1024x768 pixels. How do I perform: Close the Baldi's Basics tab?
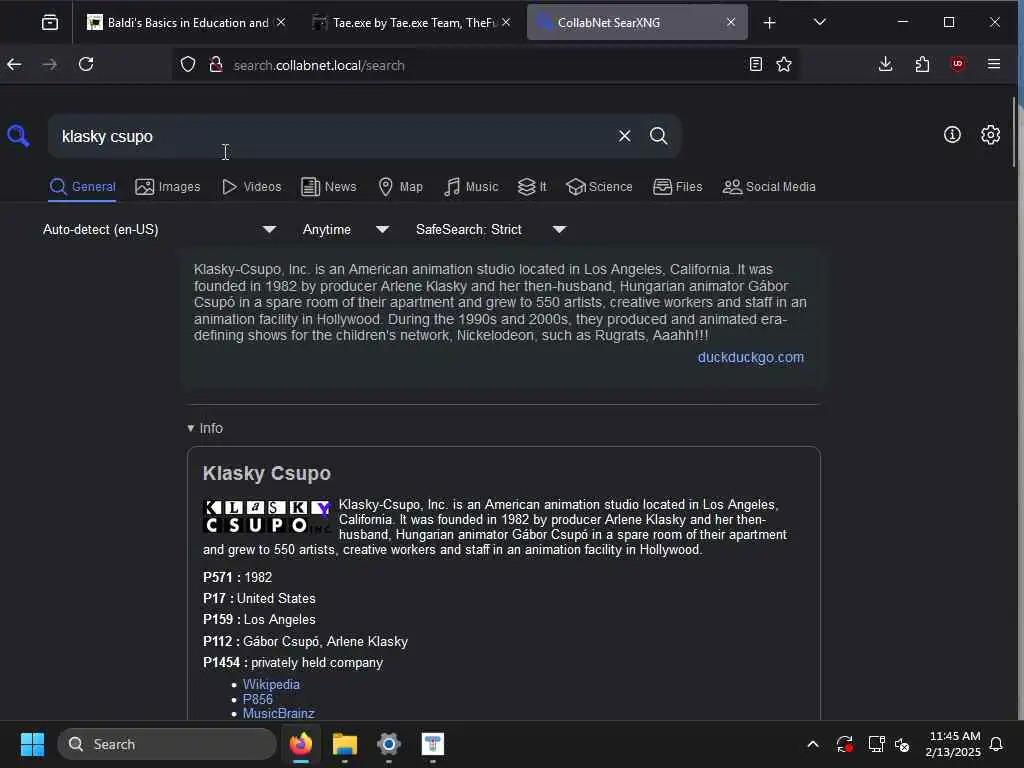point(281,22)
